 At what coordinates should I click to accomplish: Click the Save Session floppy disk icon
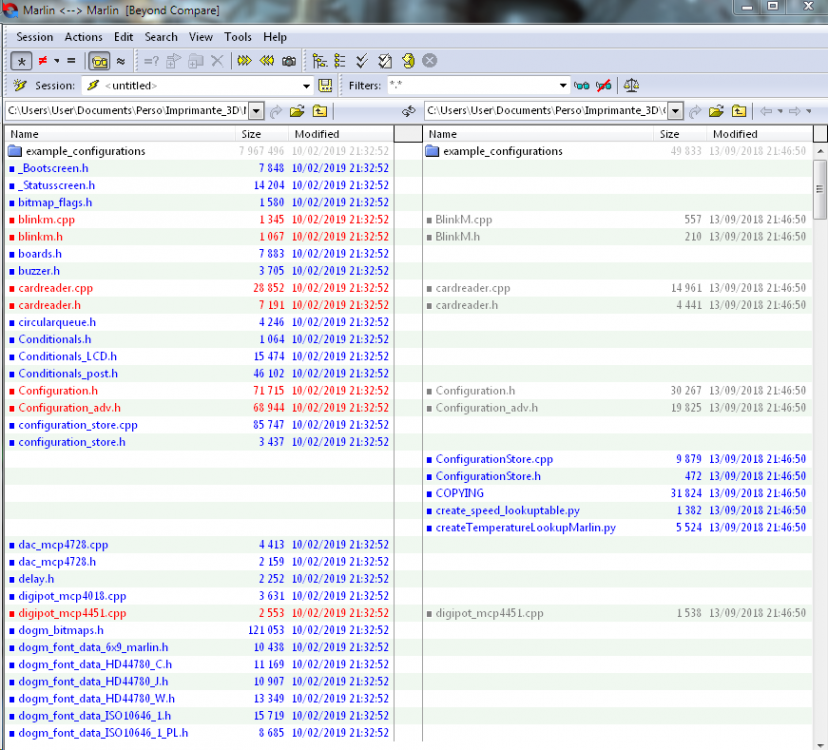pos(325,86)
